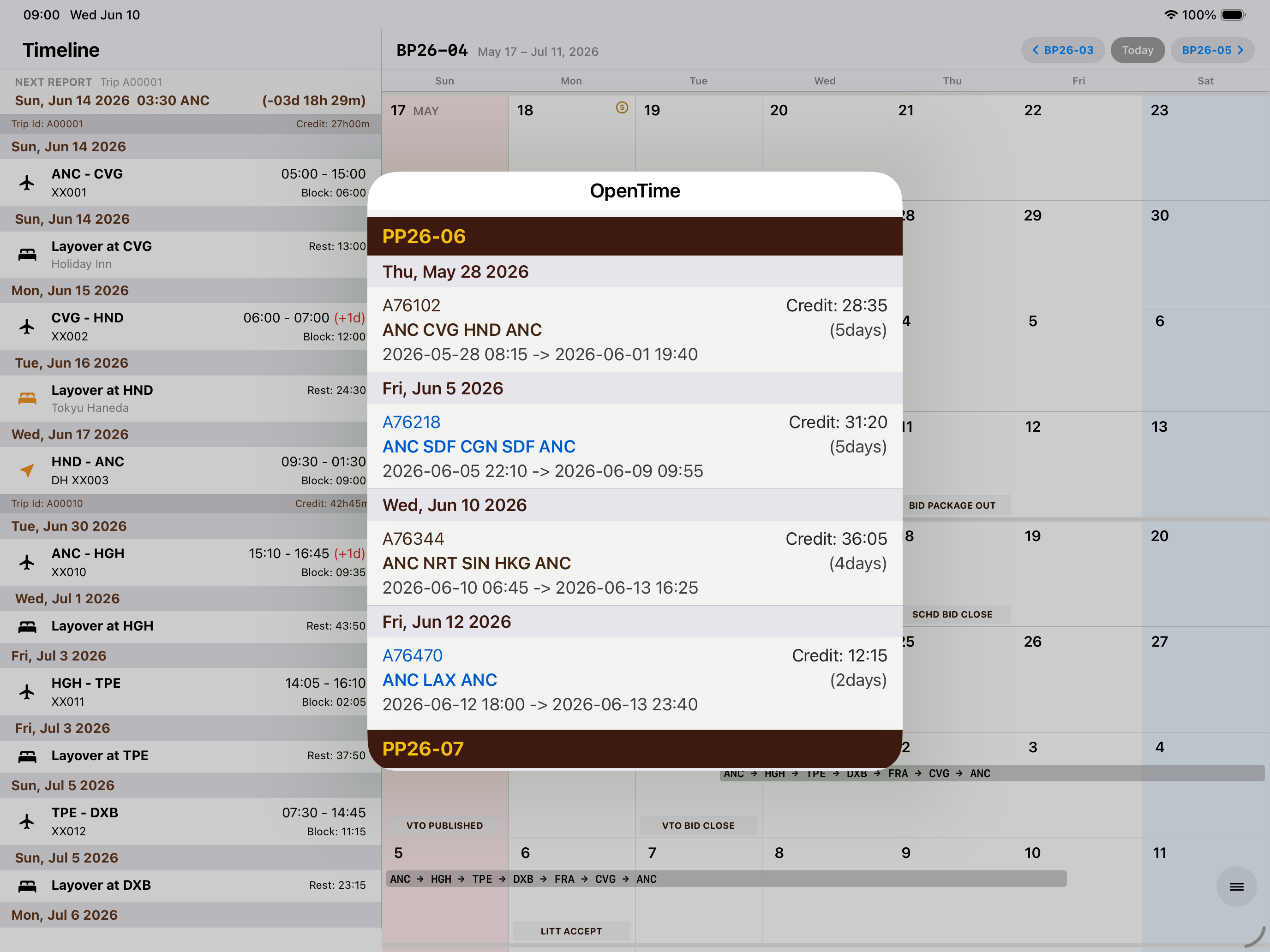Tap the VTO BID CLOSE calendar marker
Screen dimensions: 1270x952
coord(698,825)
